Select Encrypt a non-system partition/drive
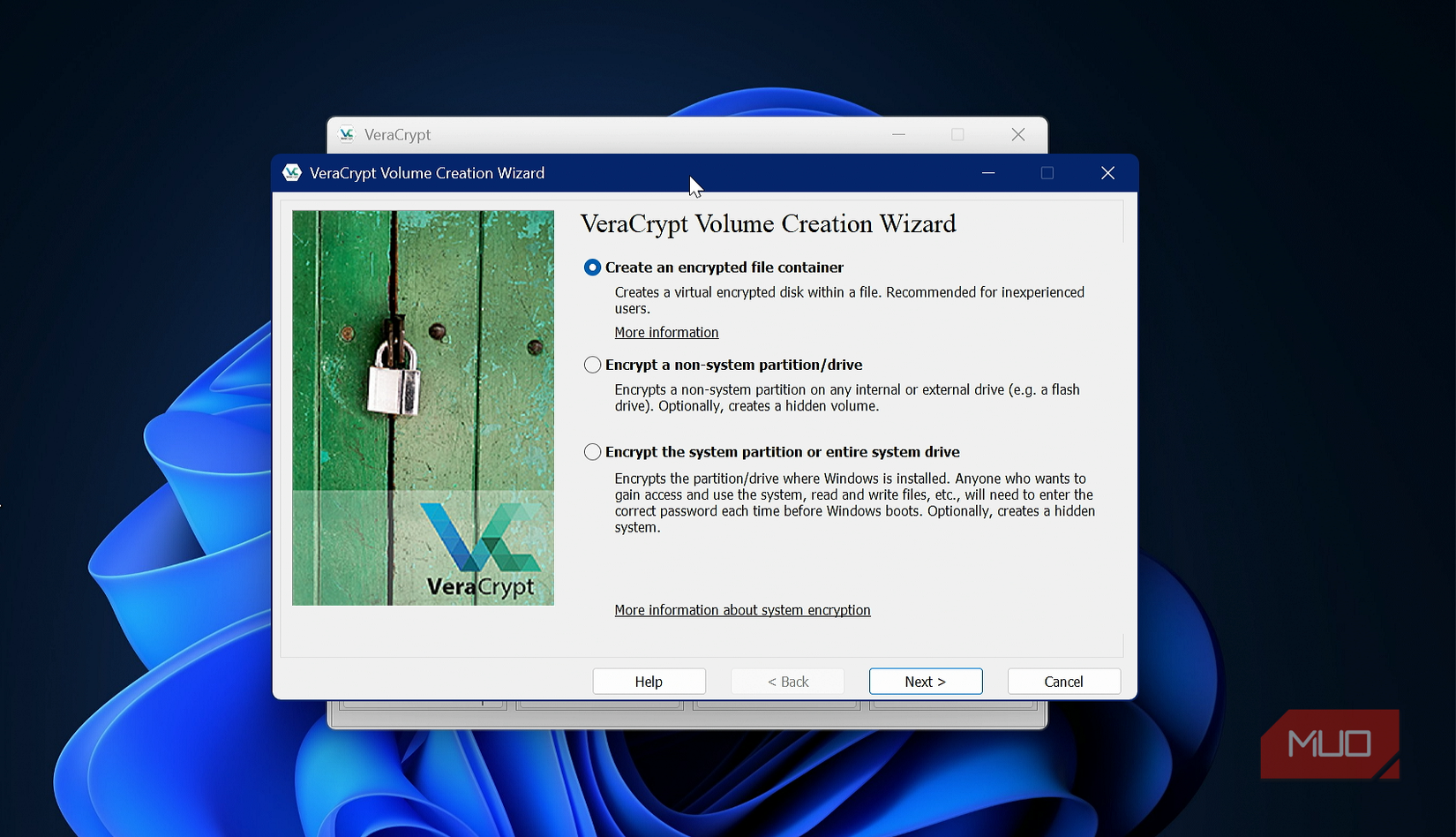Image resolution: width=1456 pixels, height=837 pixels. click(592, 365)
